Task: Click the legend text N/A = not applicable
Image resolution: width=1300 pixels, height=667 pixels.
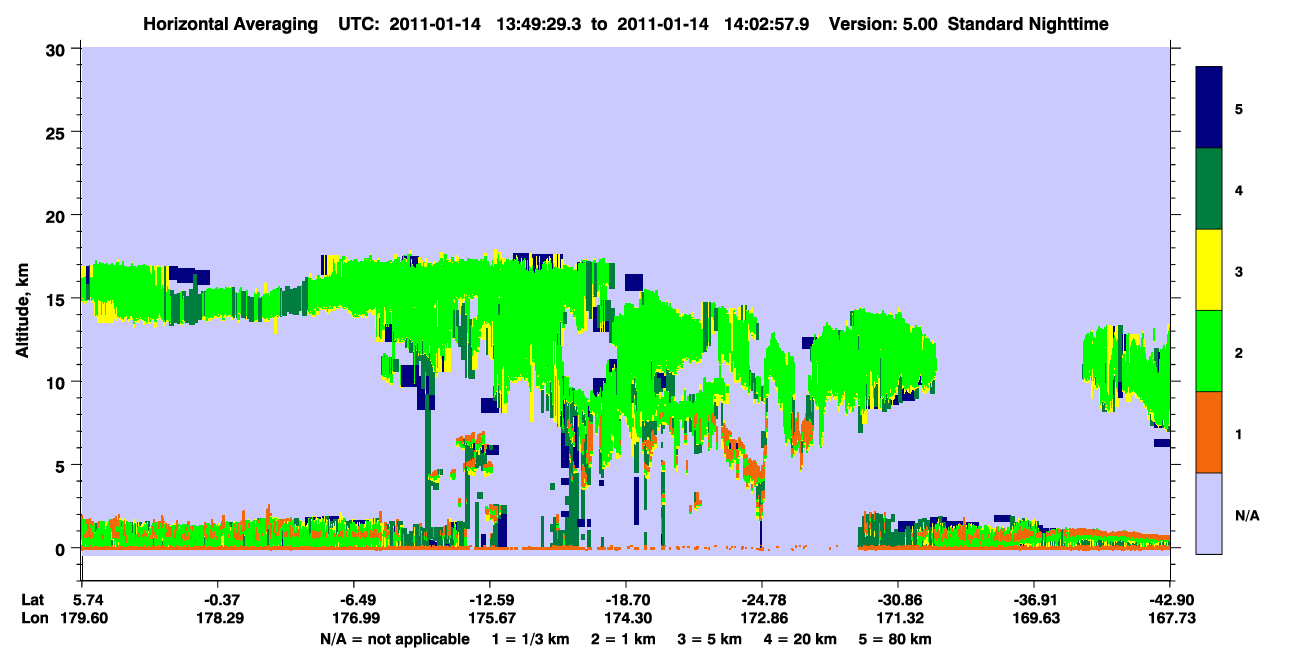Action: (x=395, y=638)
